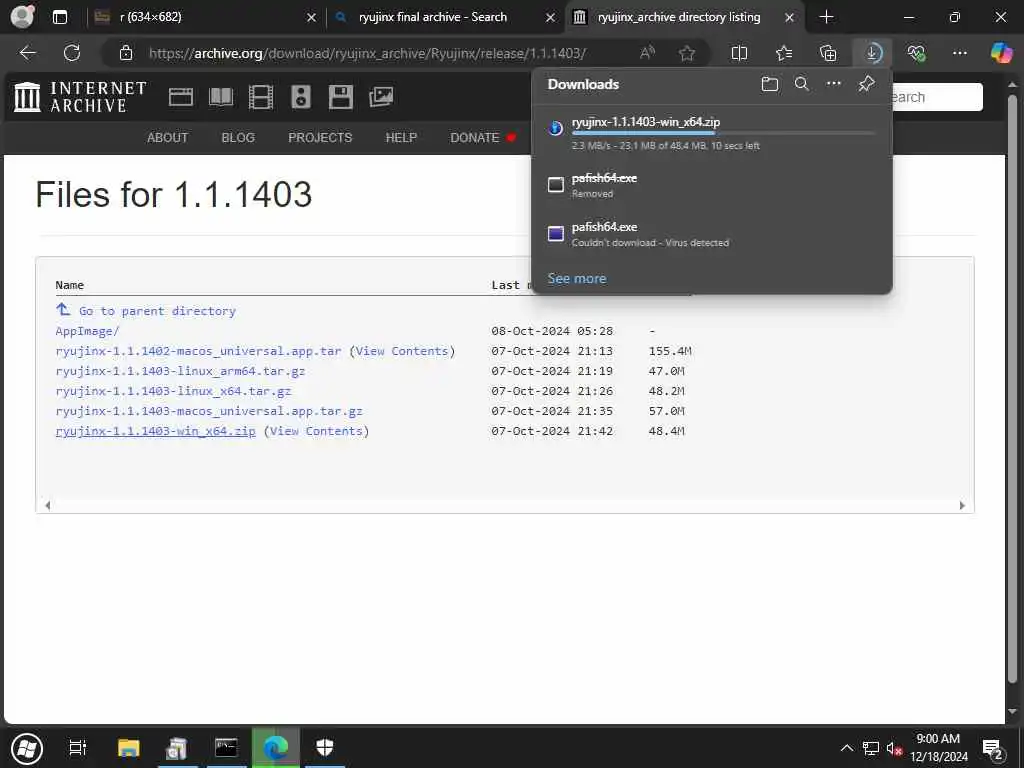Click pafish64.exe virus detected entry
The image size is (1024, 768).
(712, 234)
